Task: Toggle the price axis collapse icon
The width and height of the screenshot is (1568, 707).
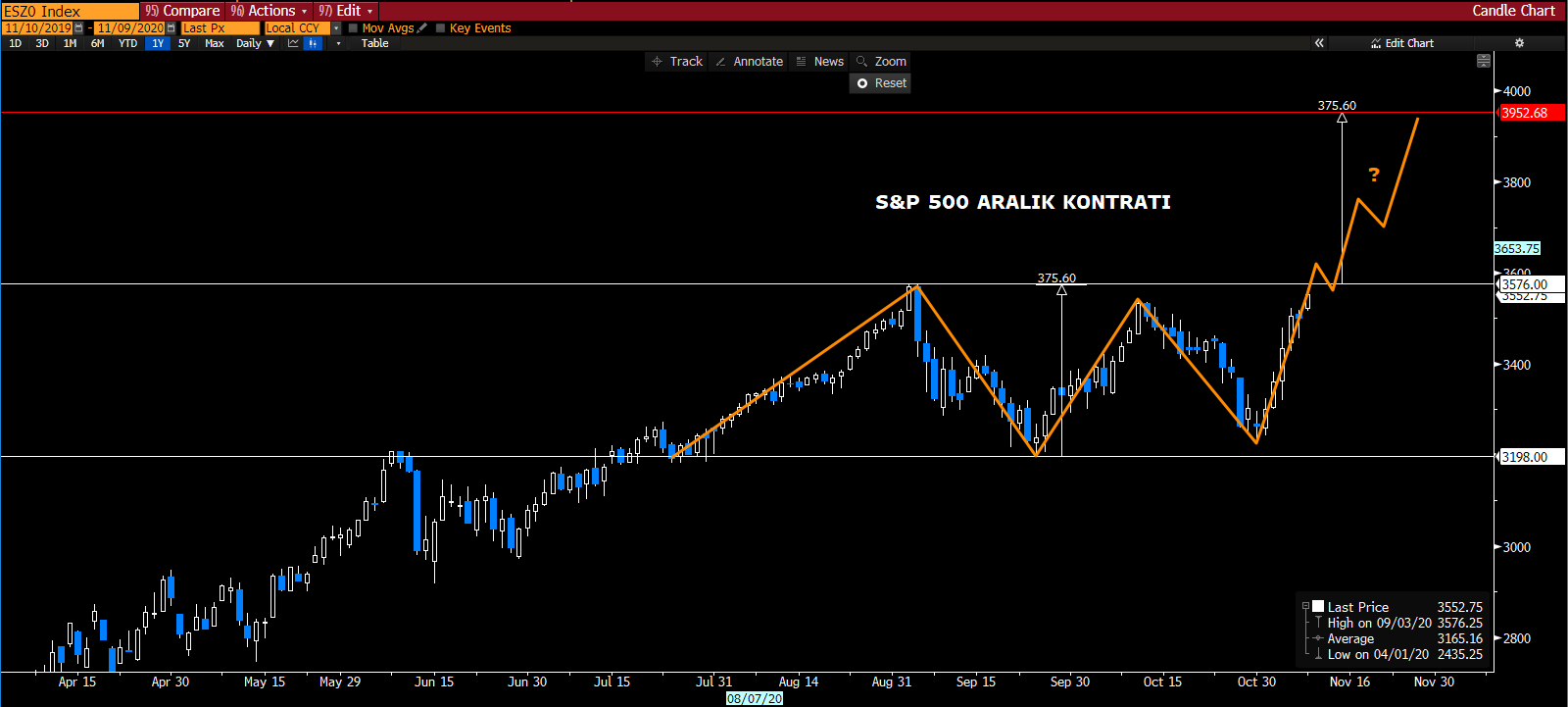Action: 1484,61
